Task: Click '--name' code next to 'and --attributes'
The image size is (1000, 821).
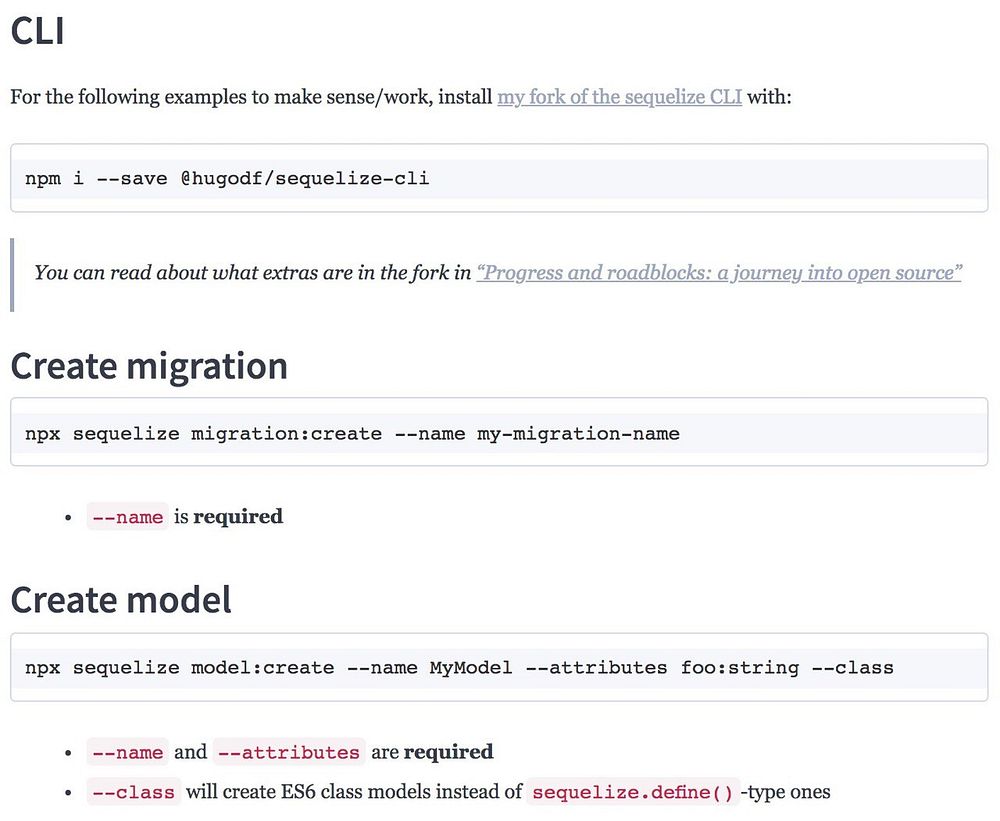Action: pyautogui.click(x=128, y=752)
